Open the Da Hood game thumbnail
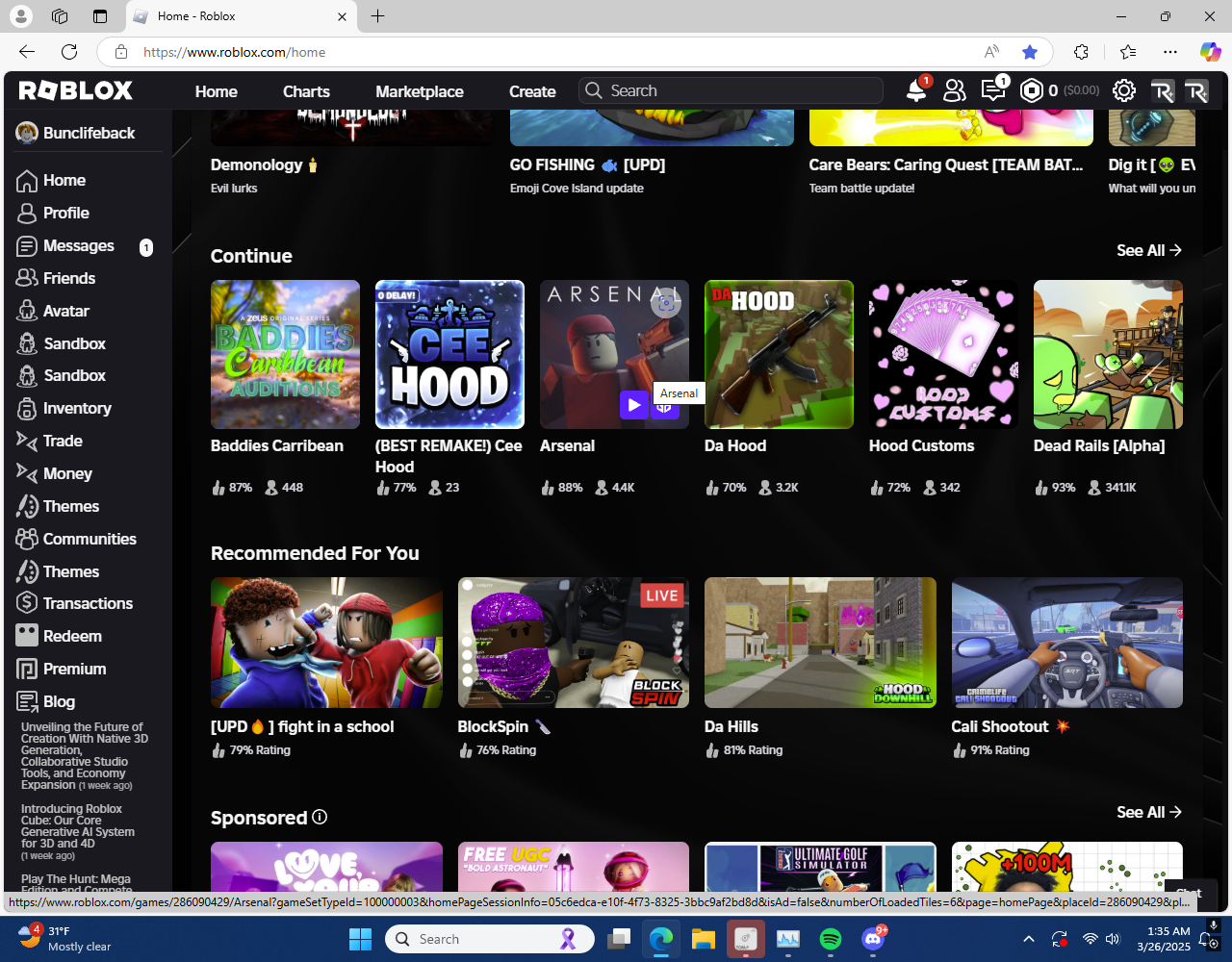The height and width of the screenshot is (962, 1232). point(779,354)
